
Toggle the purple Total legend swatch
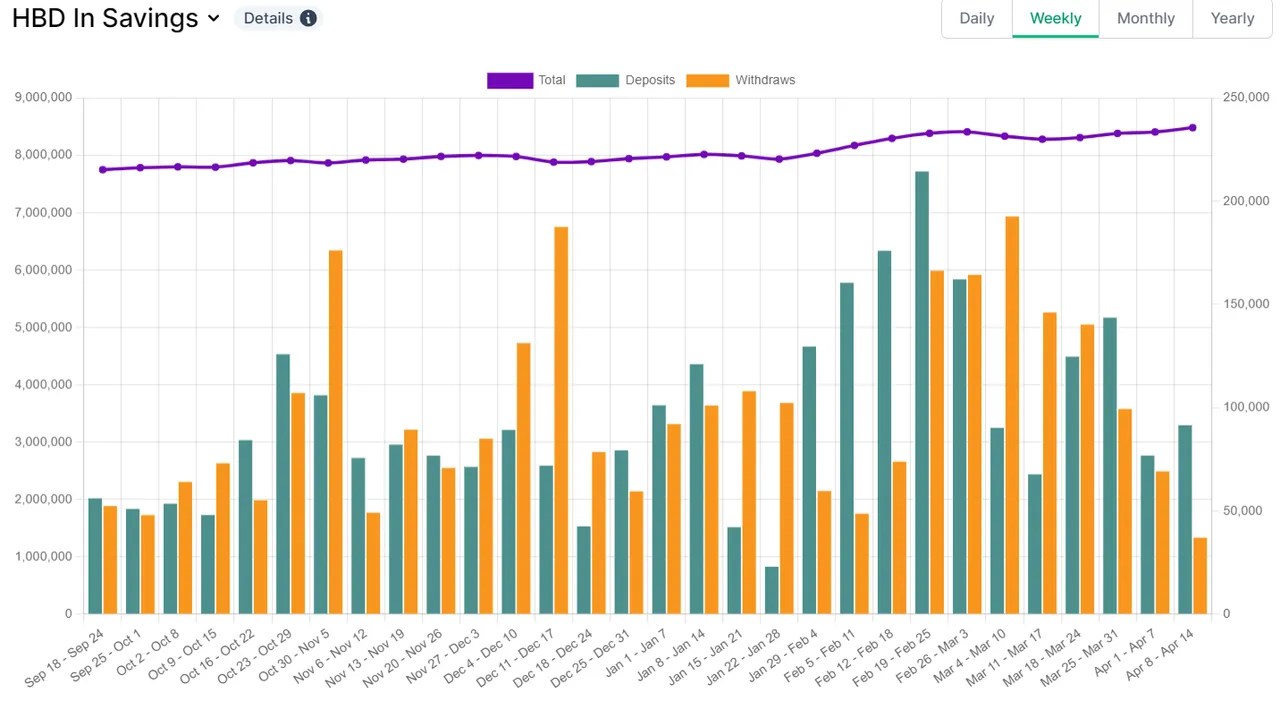[x=510, y=80]
